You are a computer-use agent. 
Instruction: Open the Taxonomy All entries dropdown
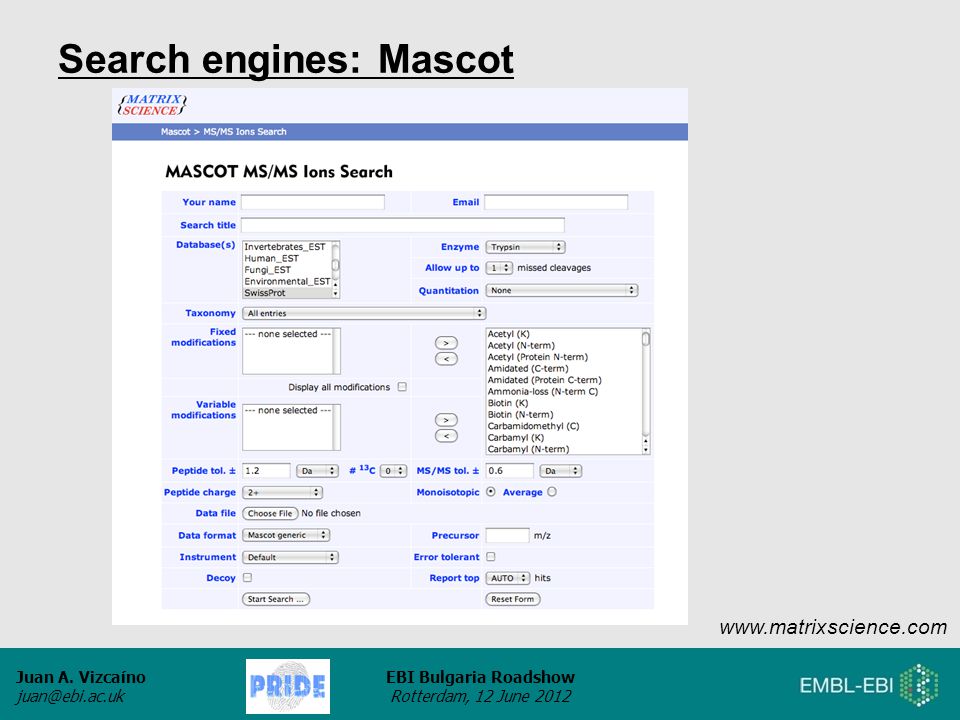click(364, 313)
